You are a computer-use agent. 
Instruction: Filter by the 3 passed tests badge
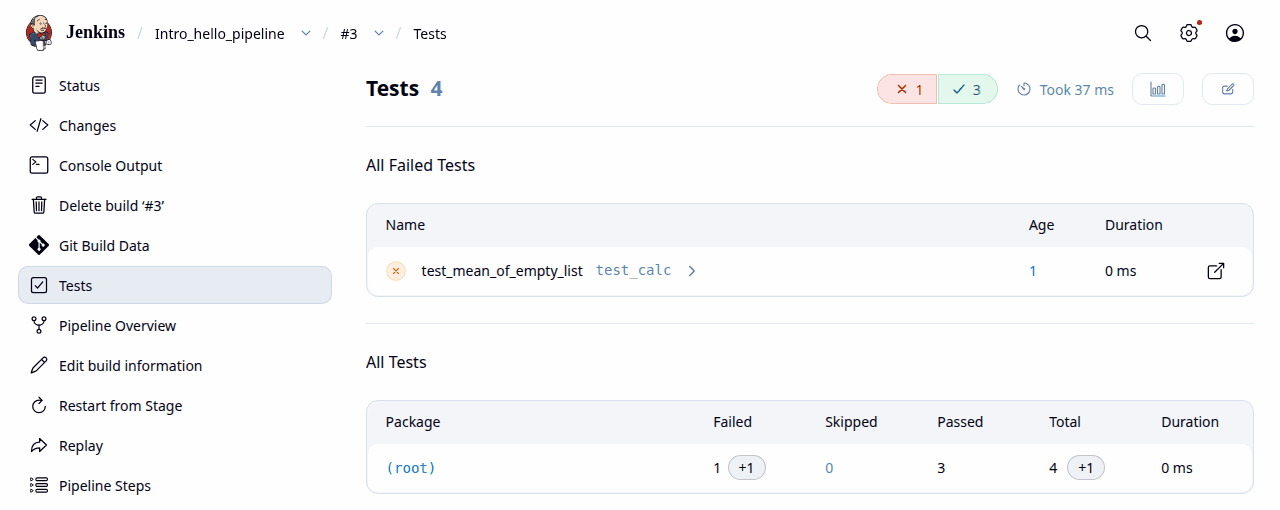click(x=967, y=89)
